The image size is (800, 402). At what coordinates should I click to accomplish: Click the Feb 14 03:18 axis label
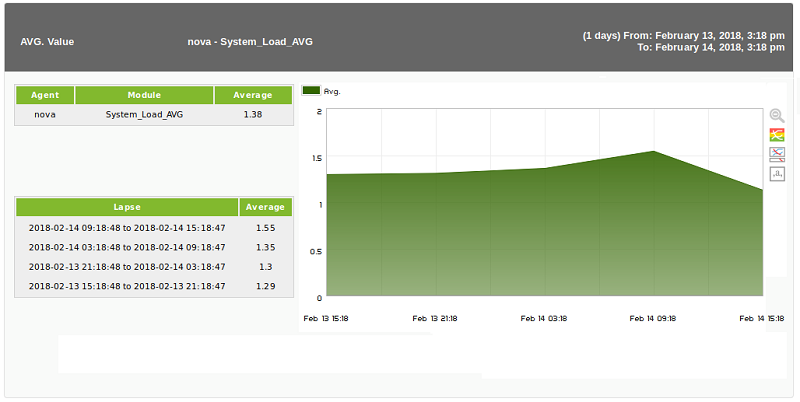[544, 318]
